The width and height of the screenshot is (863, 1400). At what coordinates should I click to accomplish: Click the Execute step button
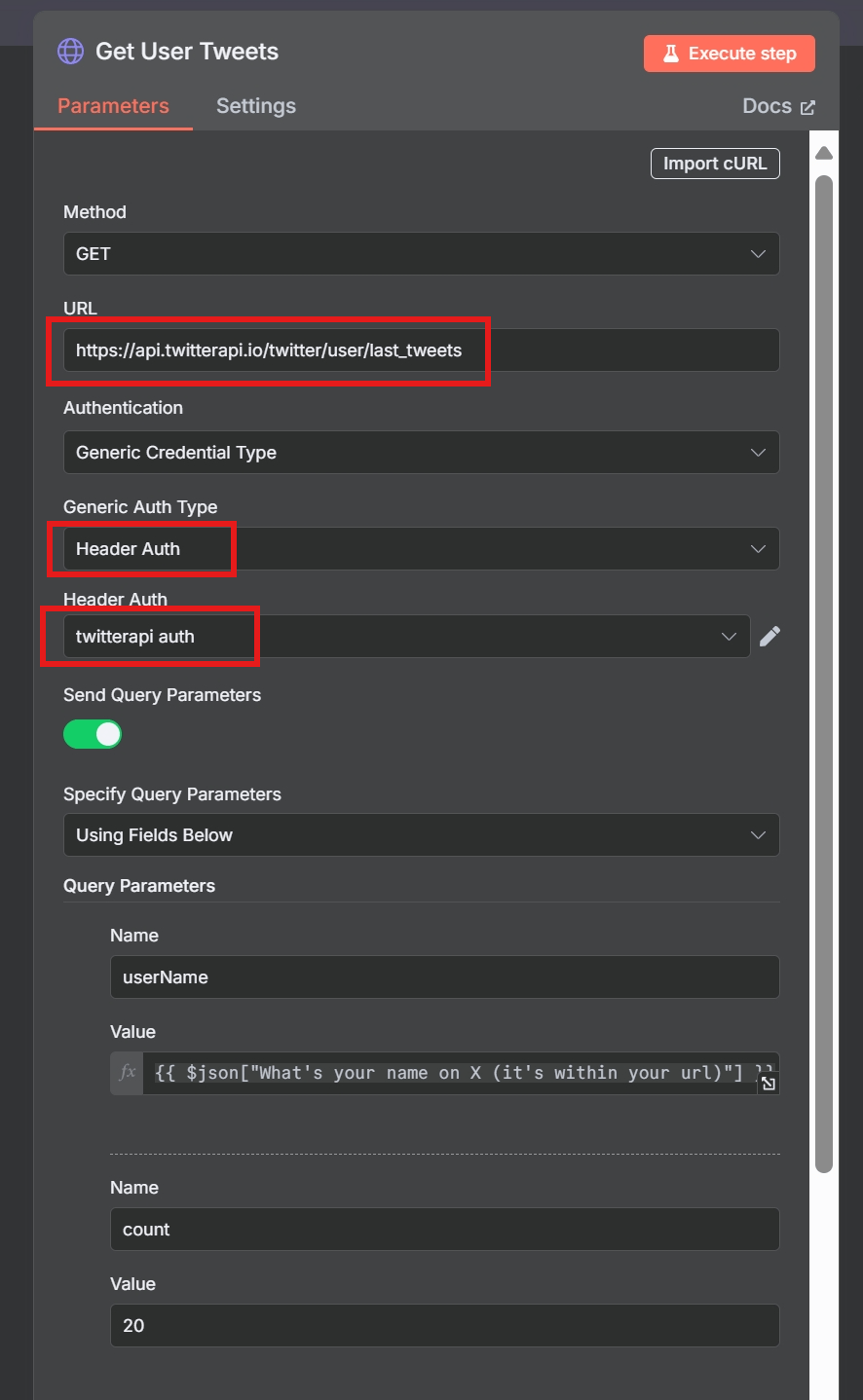[729, 54]
